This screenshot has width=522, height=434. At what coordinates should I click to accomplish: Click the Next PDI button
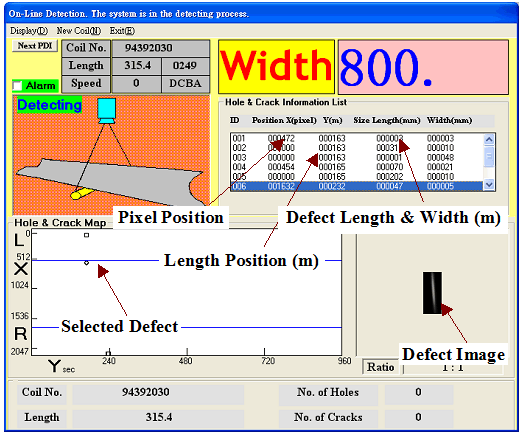[x=35, y=46]
